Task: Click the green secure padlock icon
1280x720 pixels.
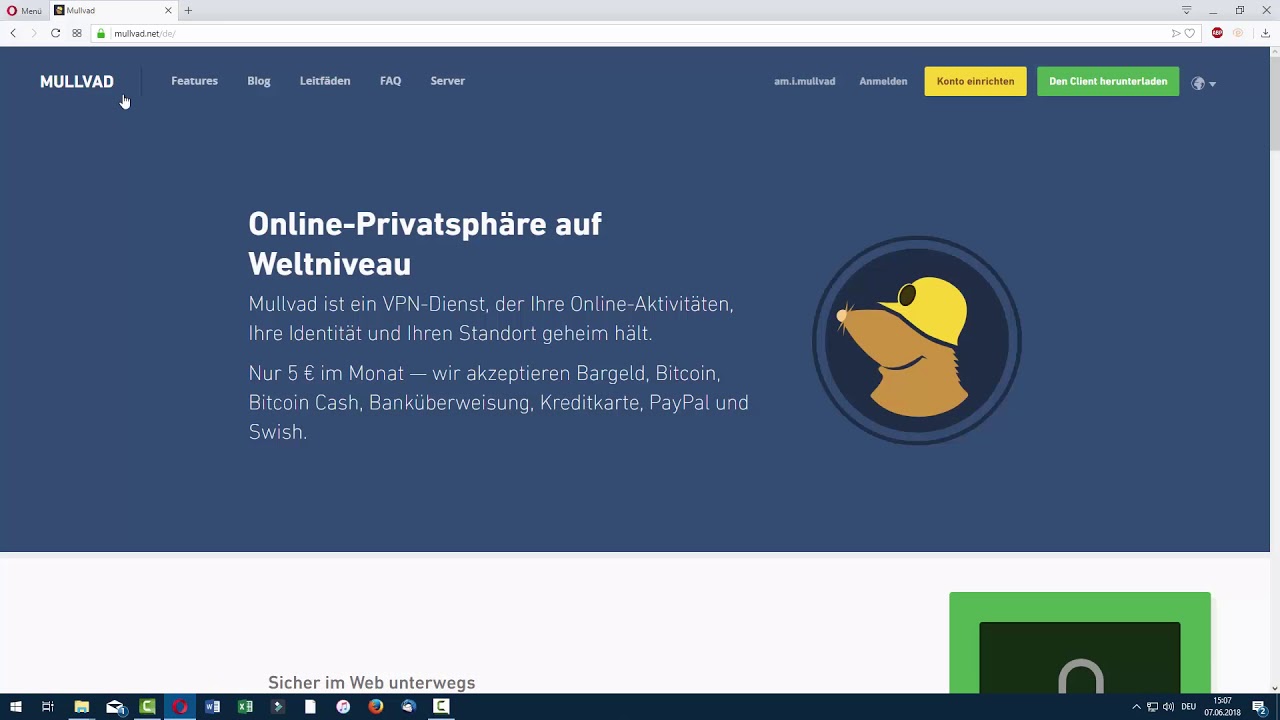Action: tap(101, 33)
